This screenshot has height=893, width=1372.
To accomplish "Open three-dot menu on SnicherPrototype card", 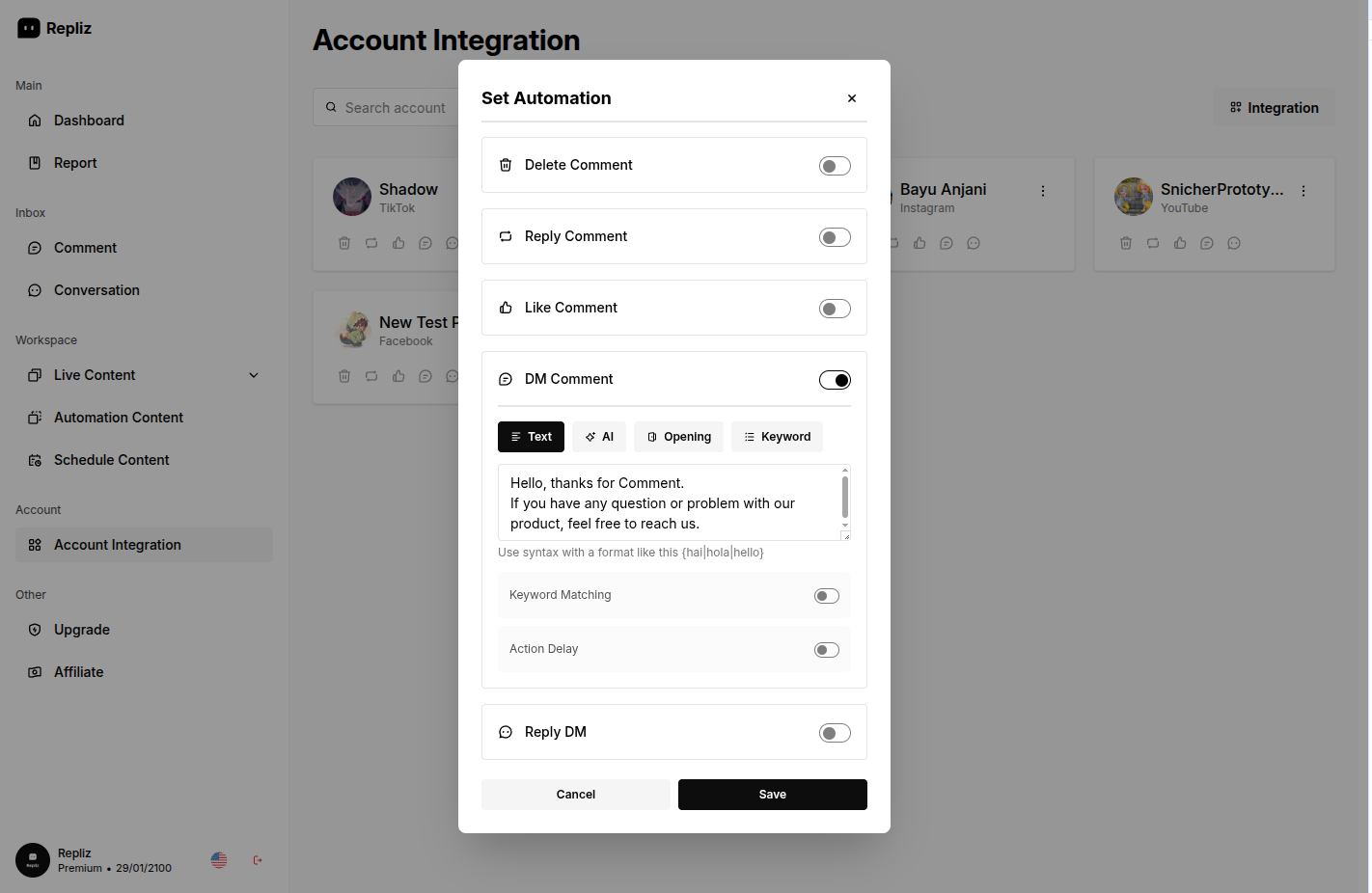I will (x=1303, y=191).
